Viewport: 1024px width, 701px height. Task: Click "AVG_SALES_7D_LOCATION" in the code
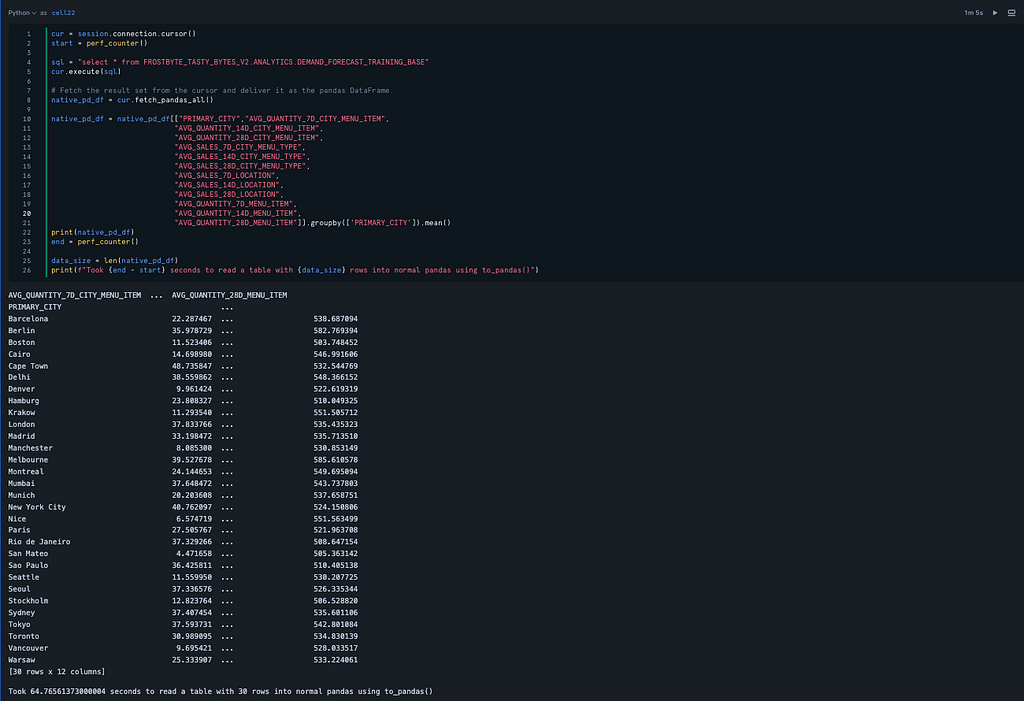tap(226, 175)
